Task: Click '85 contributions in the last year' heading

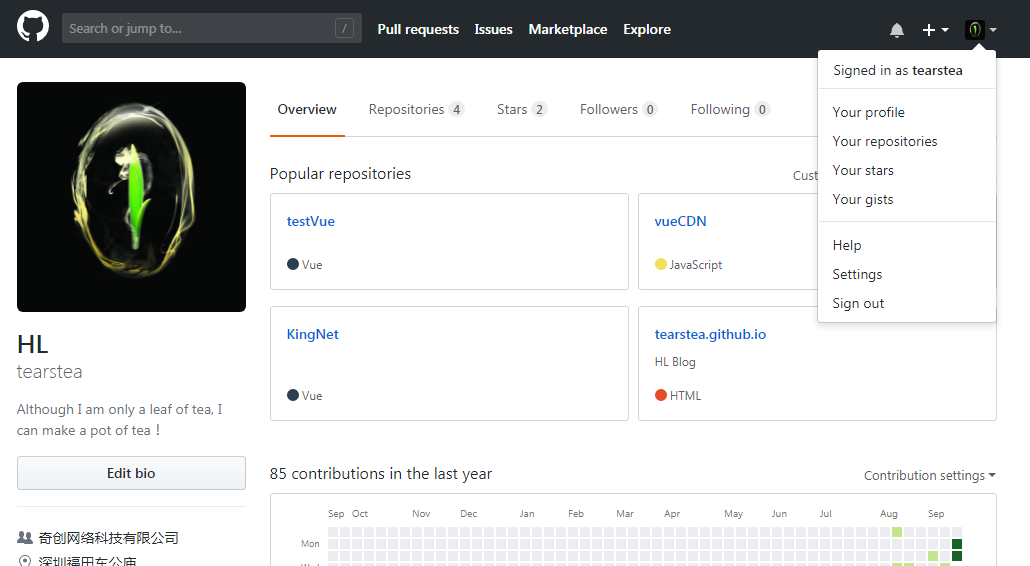Action: click(380, 473)
